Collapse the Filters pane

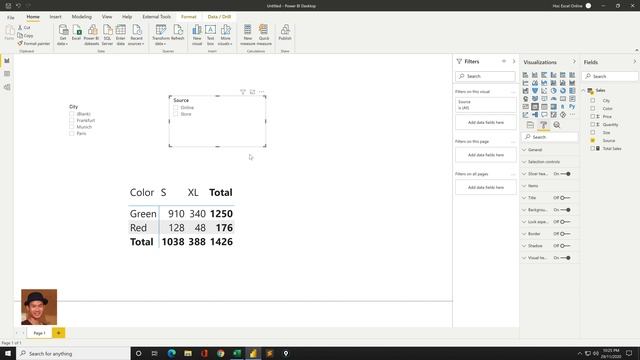point(514,61)
